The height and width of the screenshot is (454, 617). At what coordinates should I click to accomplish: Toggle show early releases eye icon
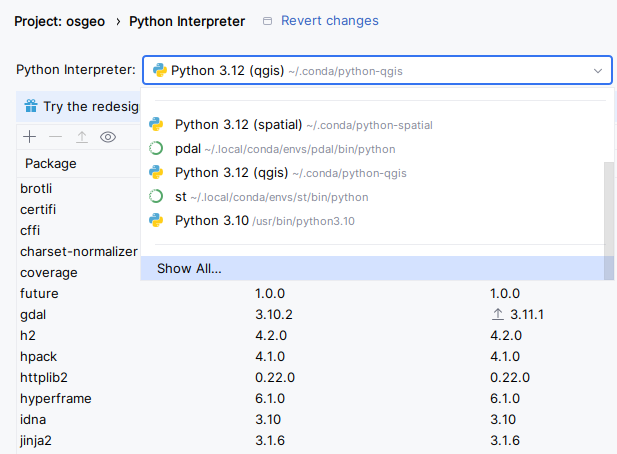click(108, 137)
